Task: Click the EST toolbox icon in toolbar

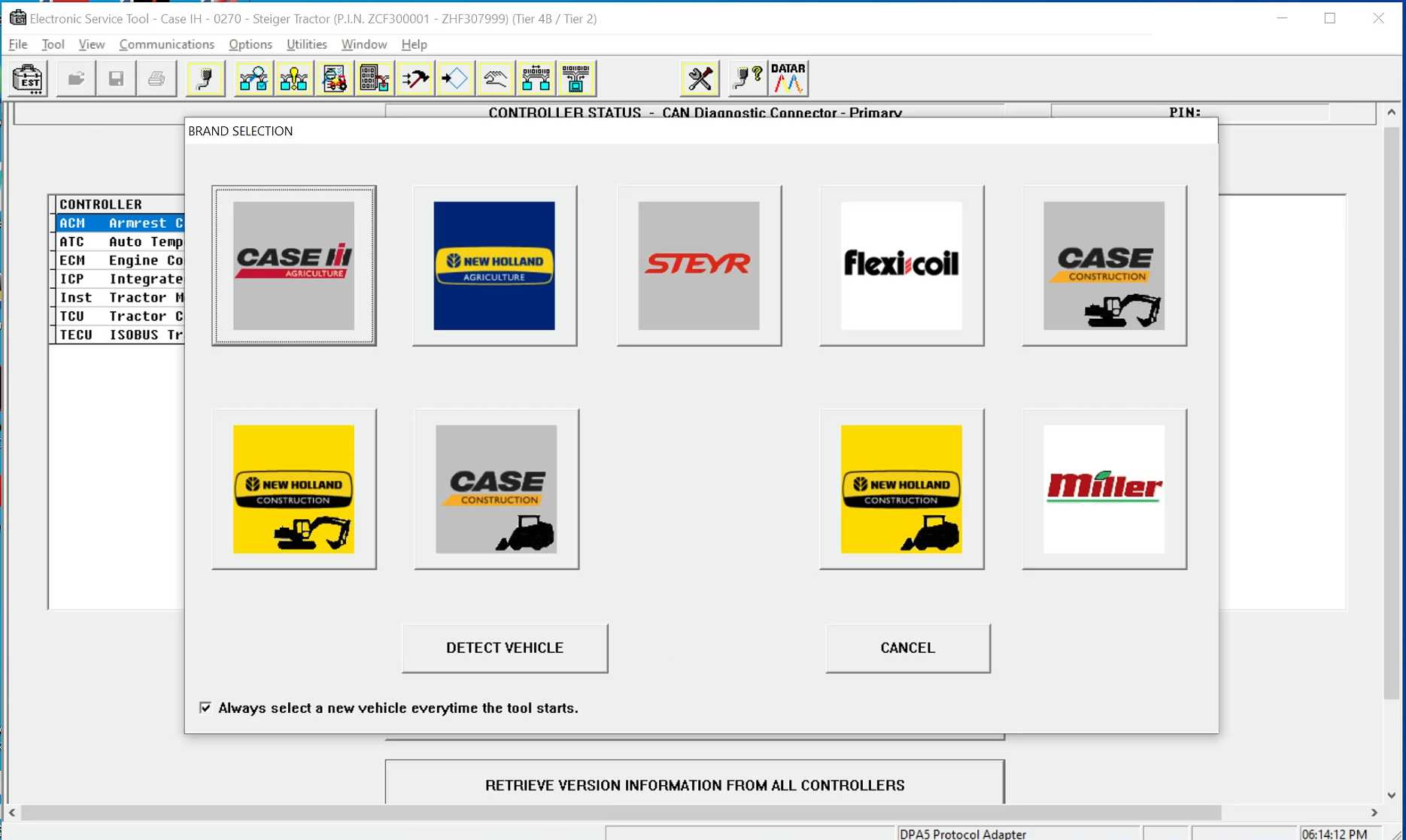Action: pos(28,78)
